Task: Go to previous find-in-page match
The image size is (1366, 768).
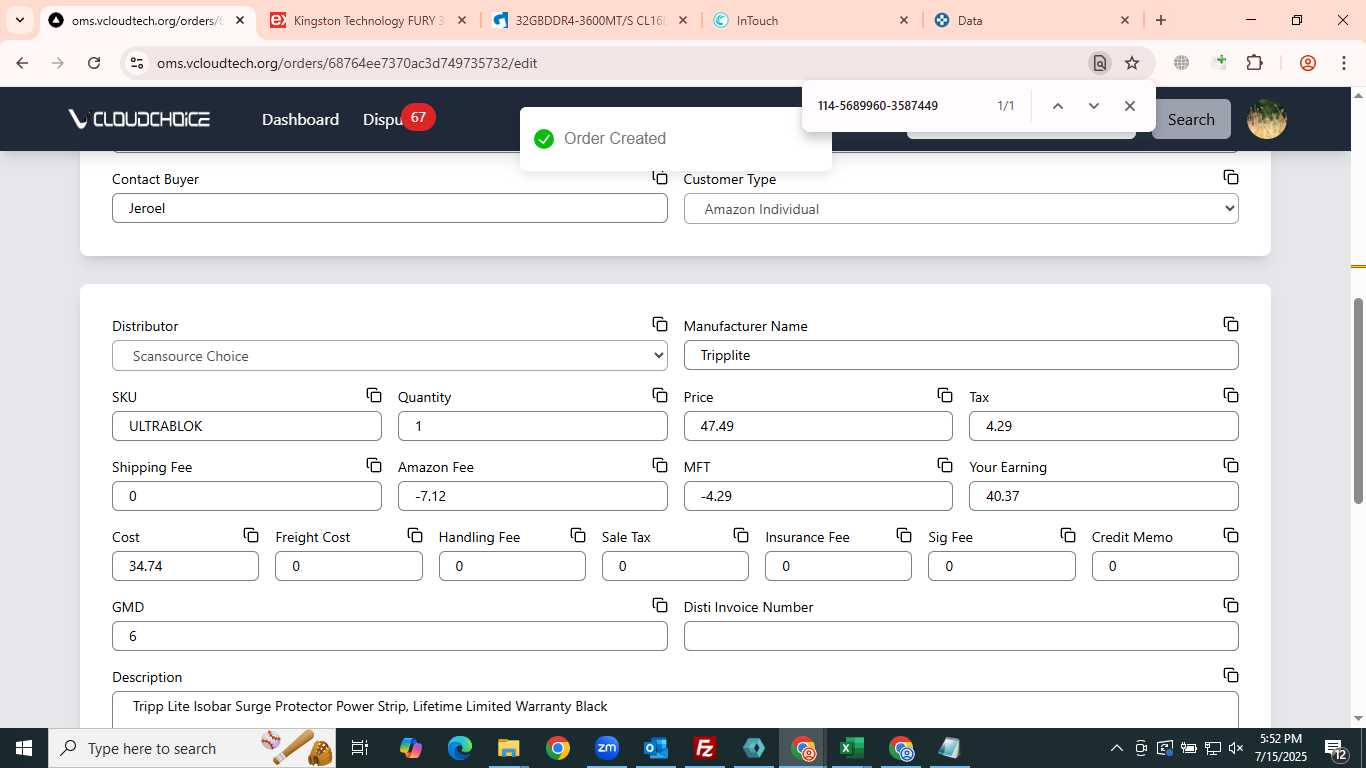Action: 1057,106
